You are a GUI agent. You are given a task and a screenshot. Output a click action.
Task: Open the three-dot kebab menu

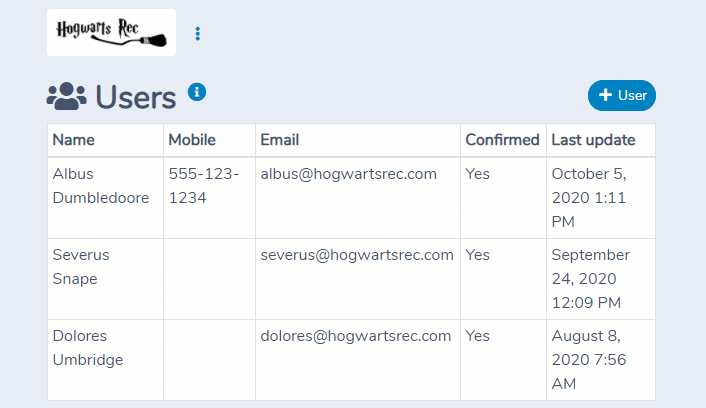click(197, 34)
